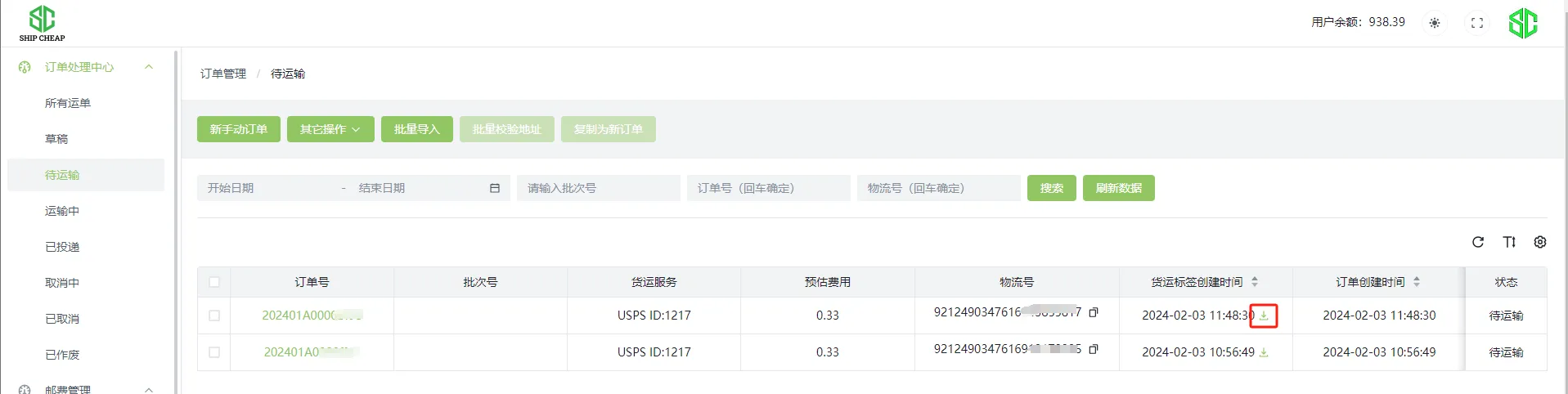Viewport: 1568px width, 394px height.
Task: Sort by 货运标签创建时间 column
Action: pos(1254,282)
